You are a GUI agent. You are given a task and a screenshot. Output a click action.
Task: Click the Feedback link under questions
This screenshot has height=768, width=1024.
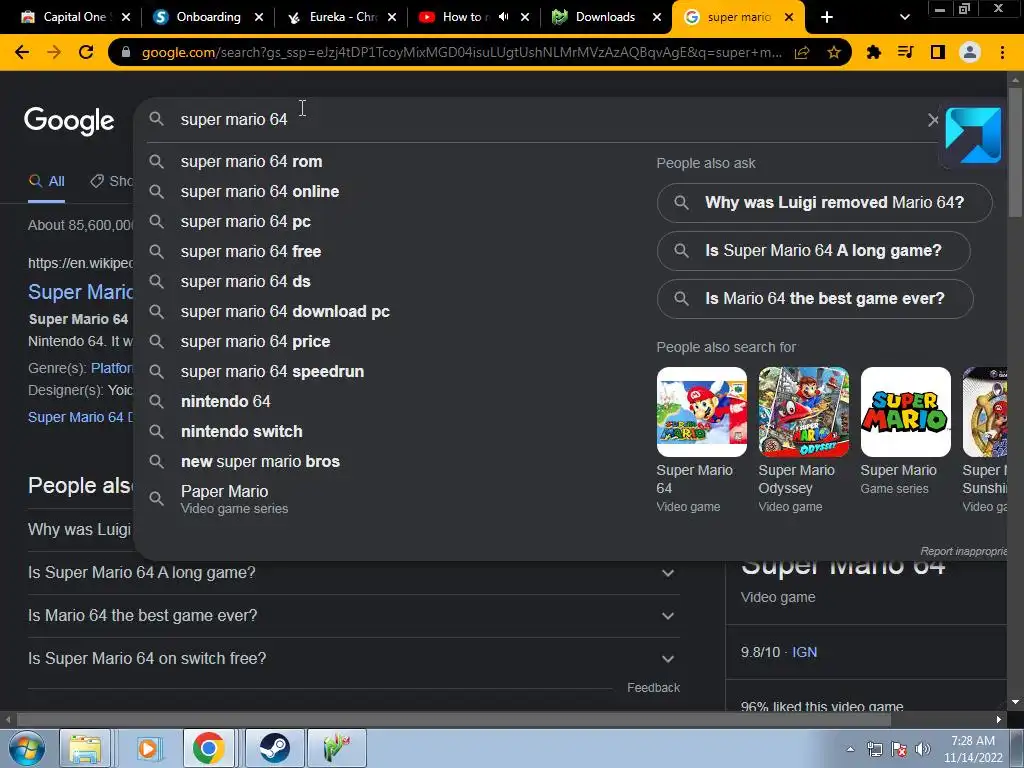coord(653,688)
